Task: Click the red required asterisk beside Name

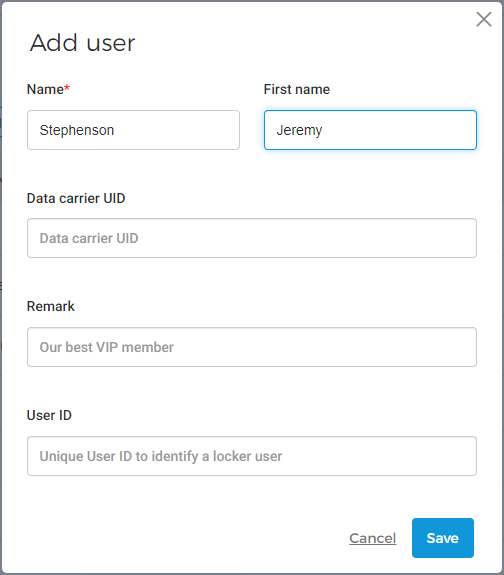Action: tap(67, 87)
